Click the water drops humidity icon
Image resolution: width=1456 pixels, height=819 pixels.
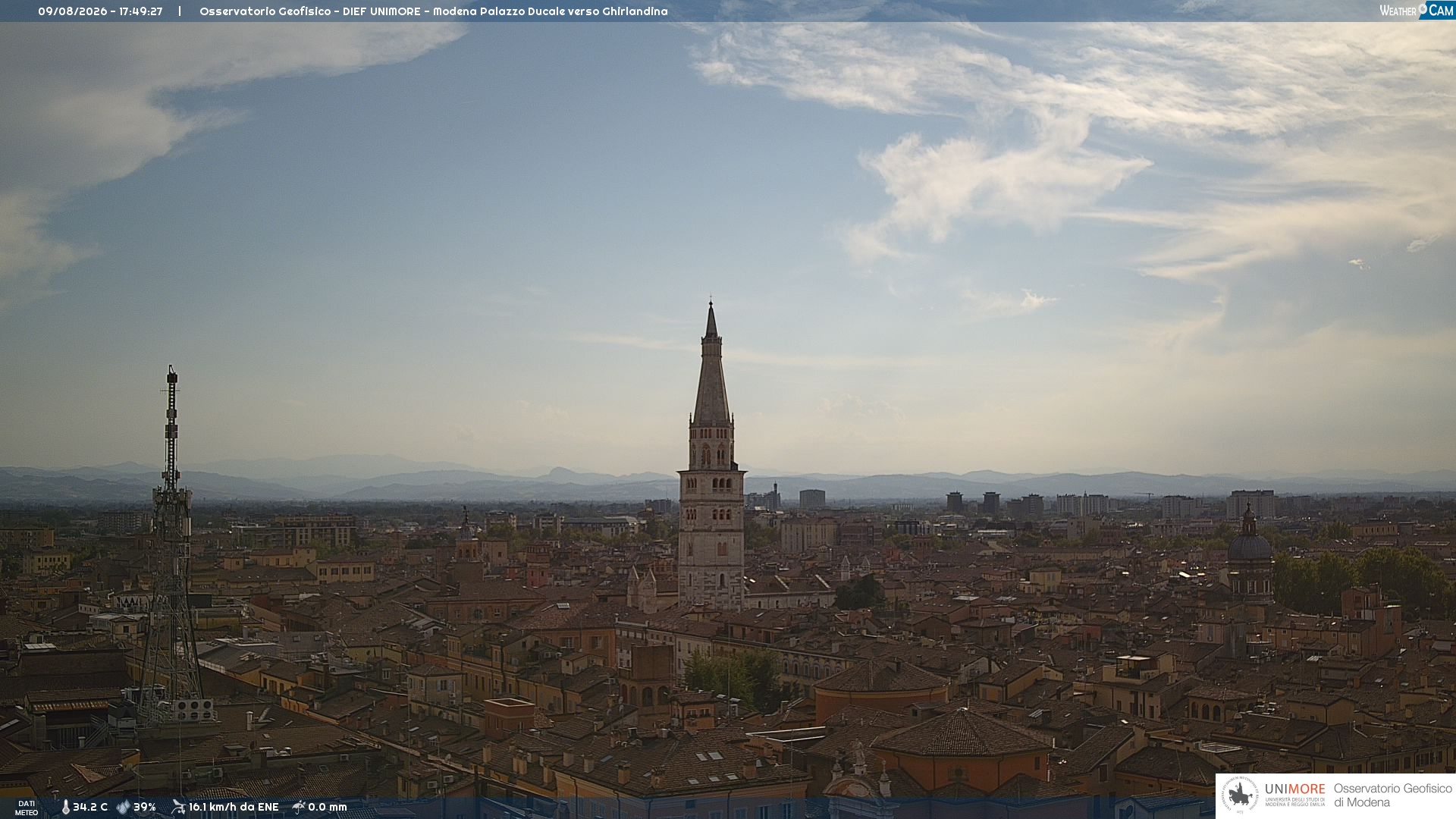coord(124,808)
